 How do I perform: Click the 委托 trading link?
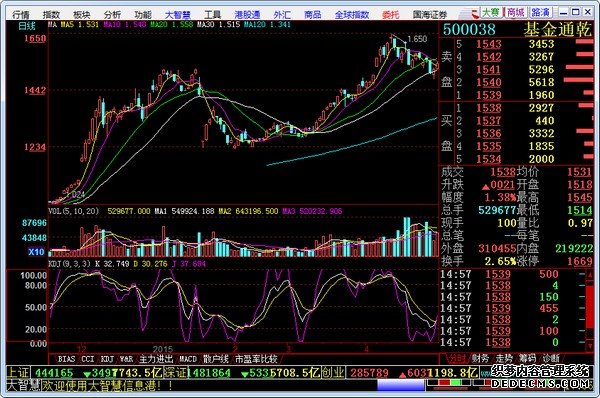point(390,15)
